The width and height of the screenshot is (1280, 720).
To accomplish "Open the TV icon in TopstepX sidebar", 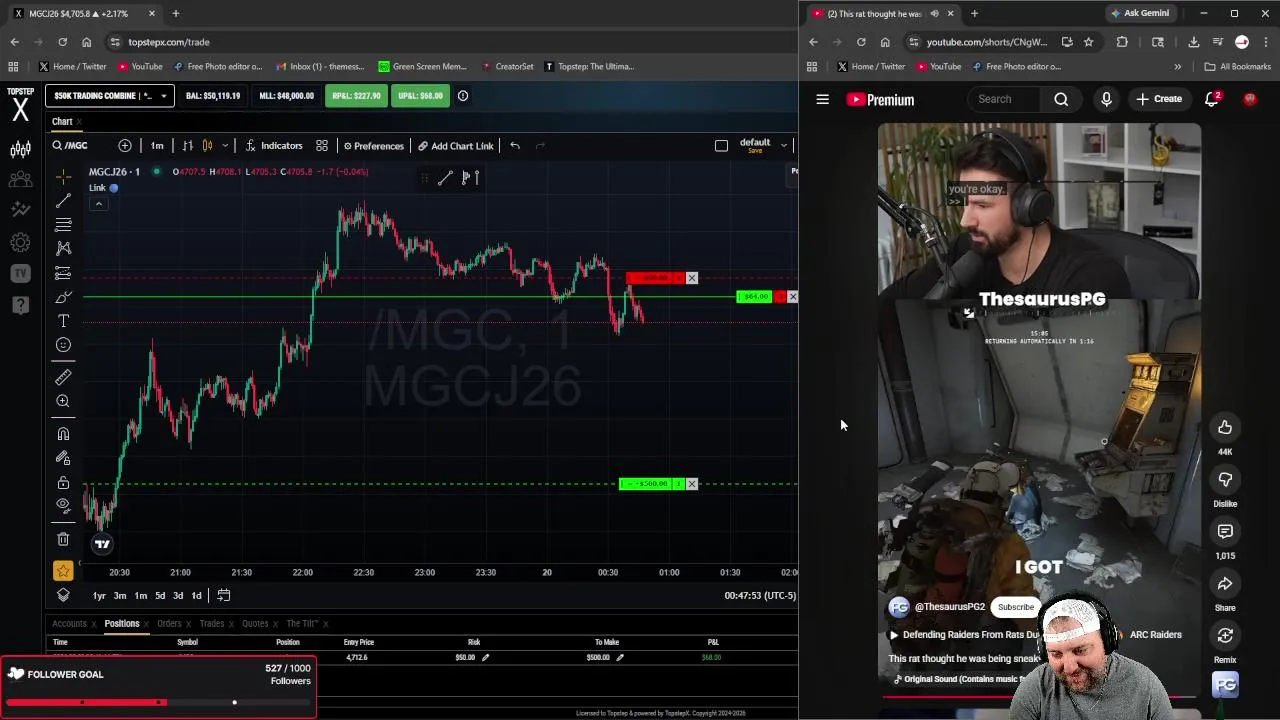I will (x=20, y=273).
